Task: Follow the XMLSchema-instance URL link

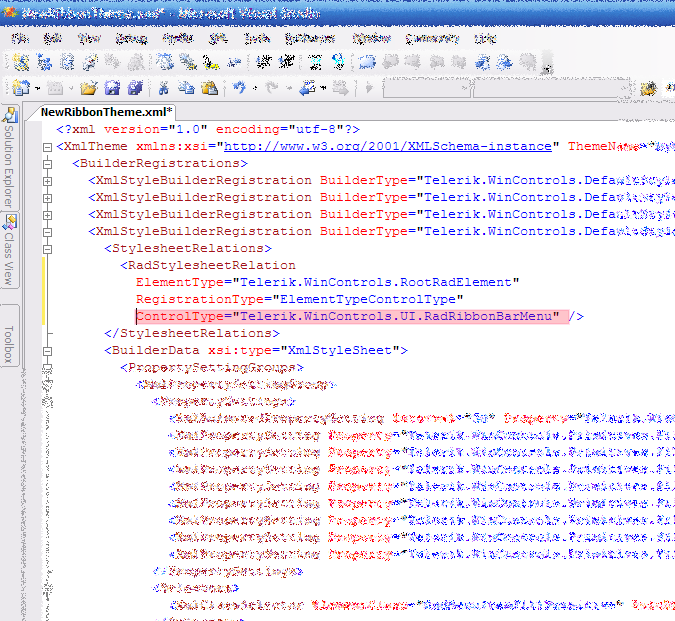Action: point(387,146)
